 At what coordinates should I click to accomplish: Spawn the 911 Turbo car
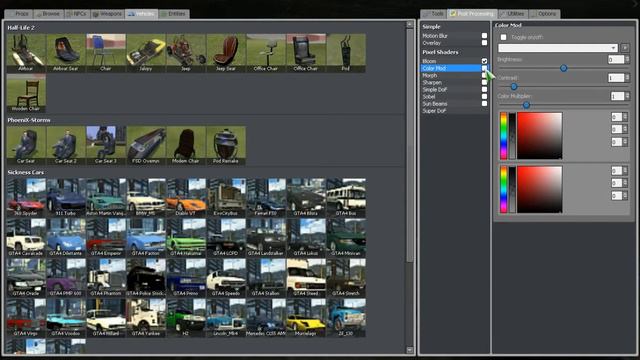click(x=66, y=198)
